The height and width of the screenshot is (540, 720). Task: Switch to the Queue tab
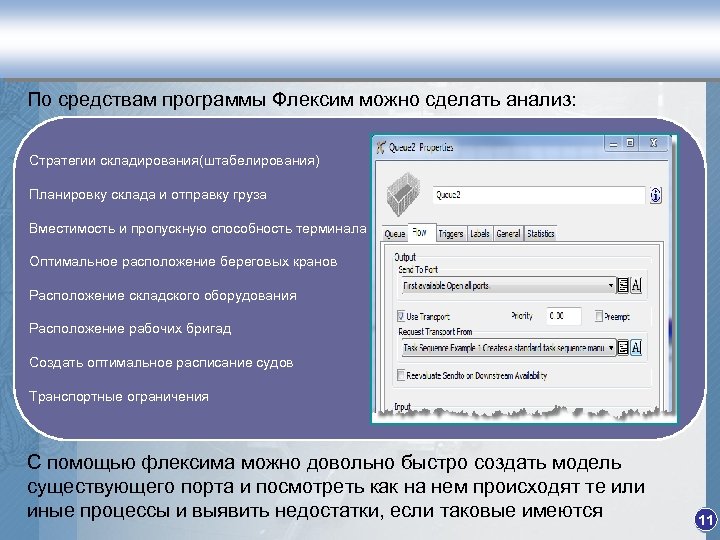click(x=395, y=234)
